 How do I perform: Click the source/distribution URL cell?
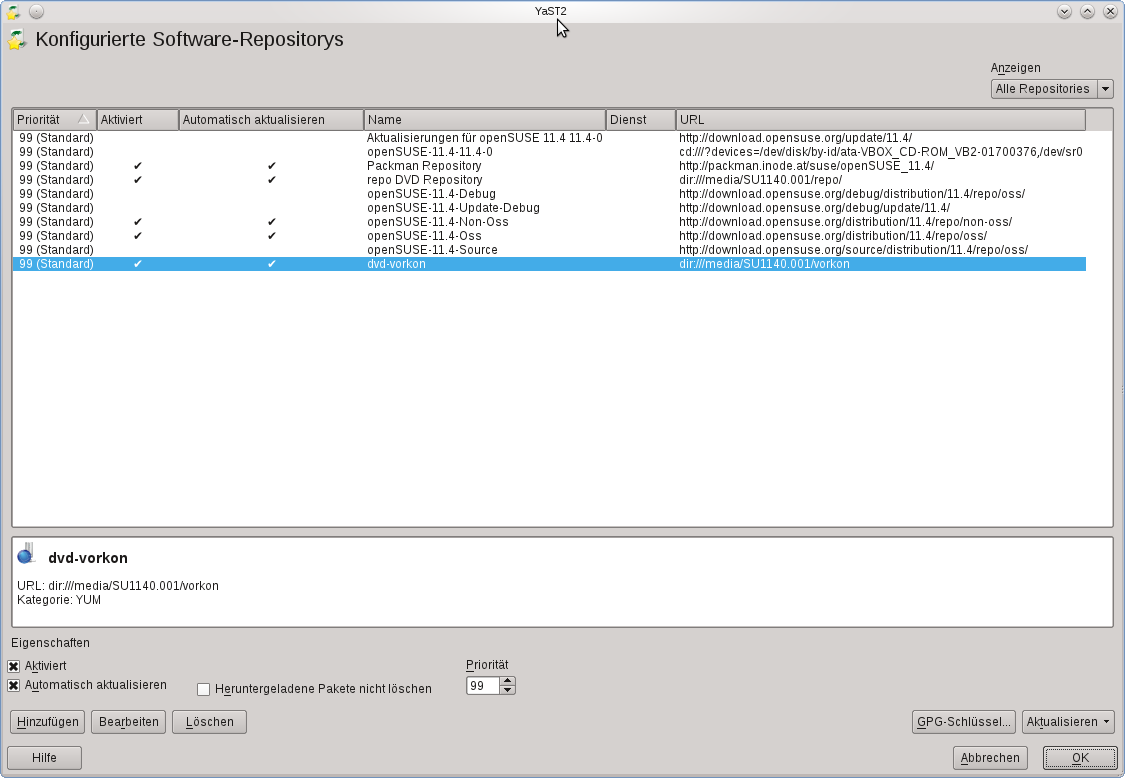click(x=853, y=250)
